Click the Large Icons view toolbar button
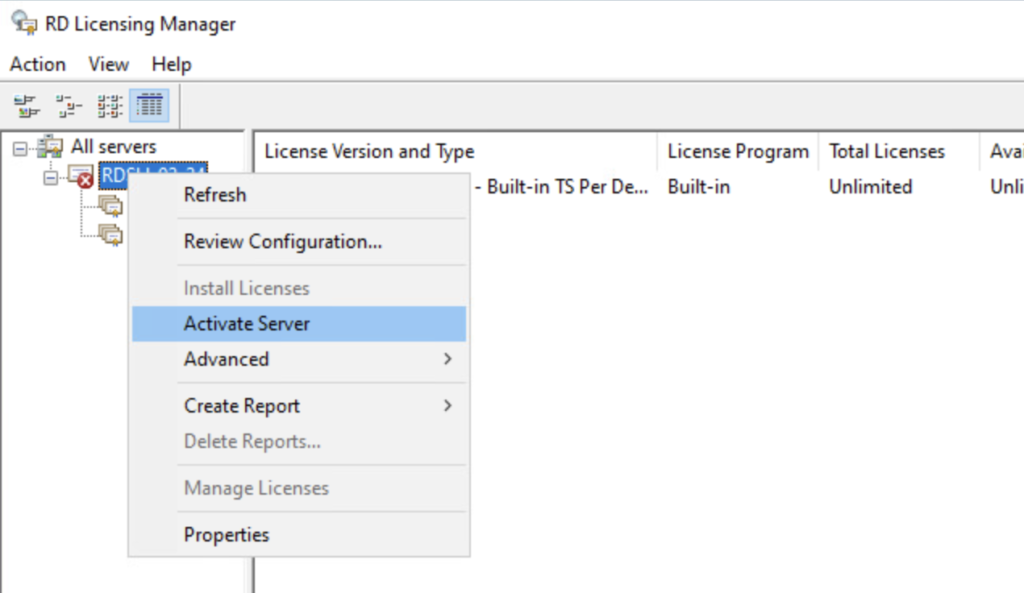Image resolution: width=1024 pixels, height=593 pixels. 25,105
